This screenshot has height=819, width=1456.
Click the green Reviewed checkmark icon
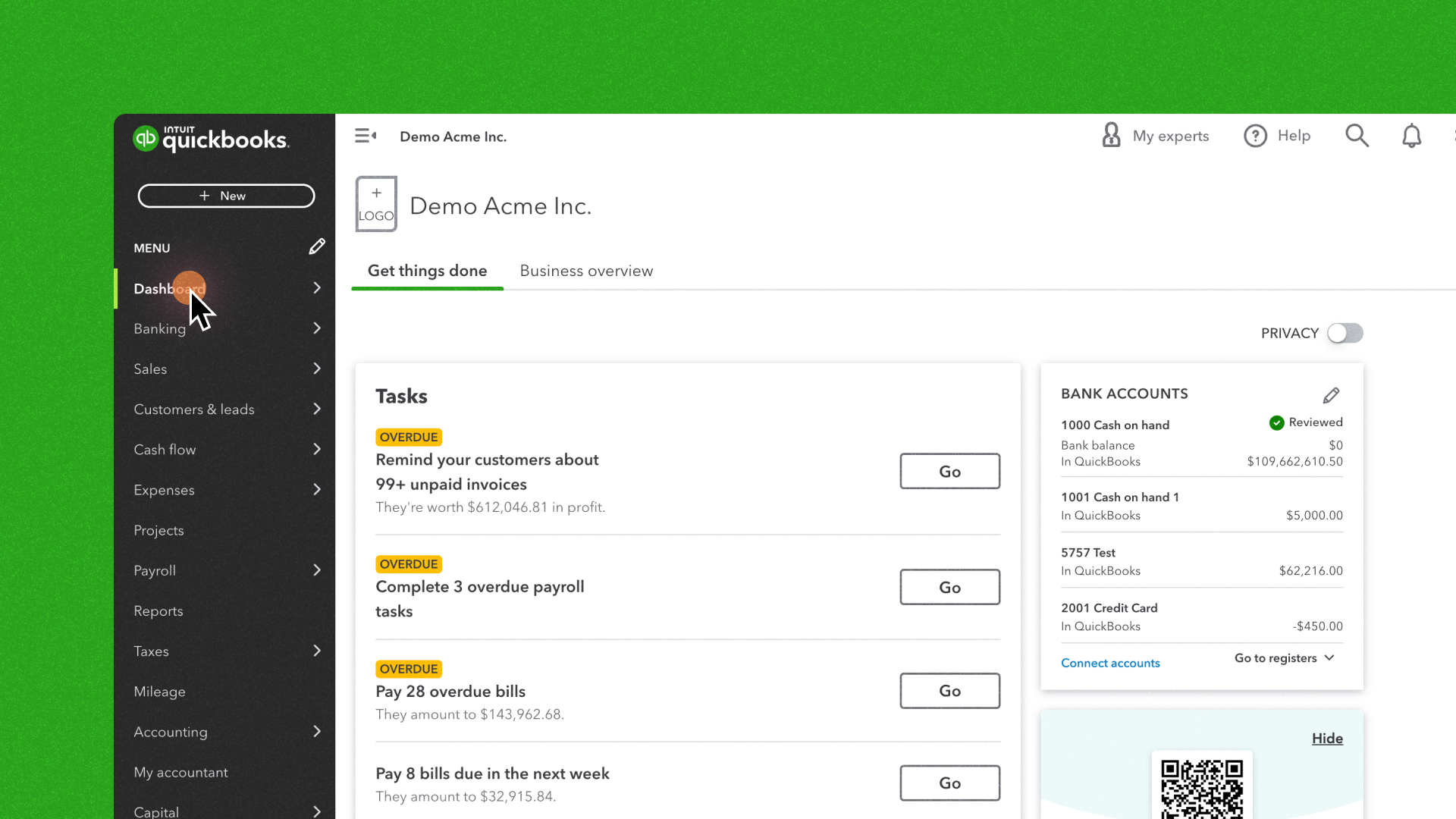(1277, 423)
